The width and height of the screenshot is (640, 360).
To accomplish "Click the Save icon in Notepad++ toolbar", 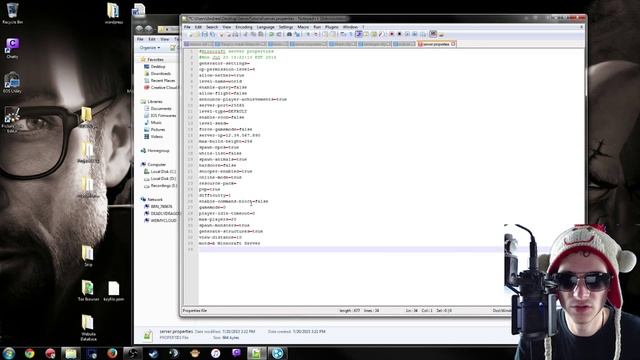I will (x=205, y=35).
